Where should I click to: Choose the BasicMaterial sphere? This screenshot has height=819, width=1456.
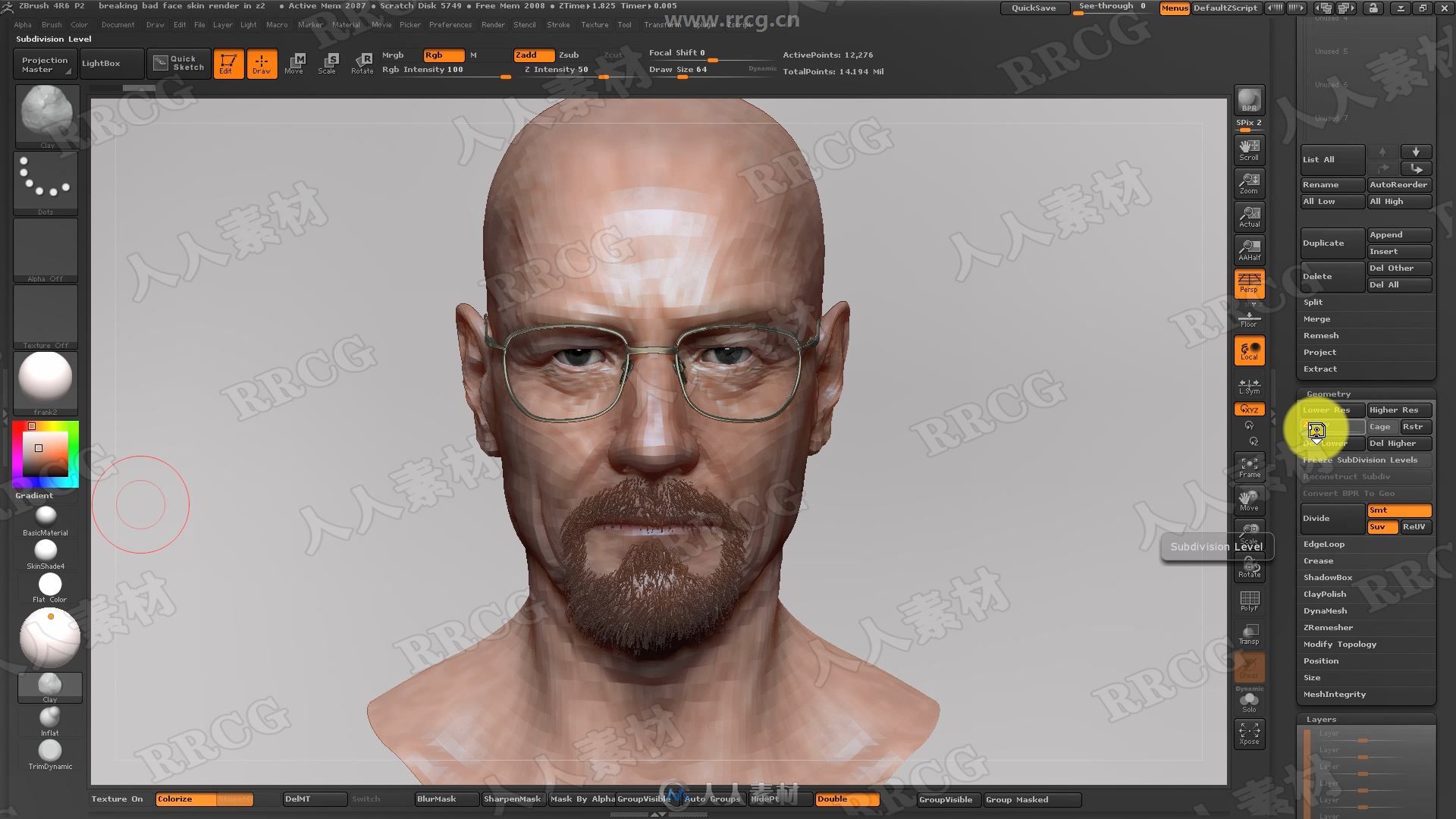point(45,521)
